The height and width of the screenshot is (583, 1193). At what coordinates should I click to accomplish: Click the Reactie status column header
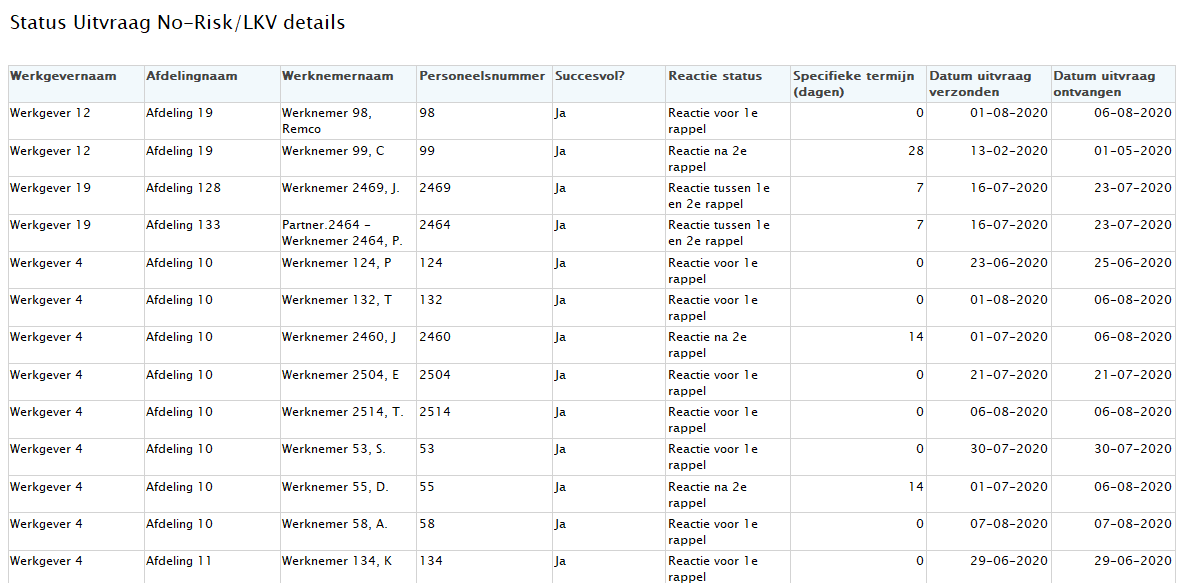pos(715,76)
